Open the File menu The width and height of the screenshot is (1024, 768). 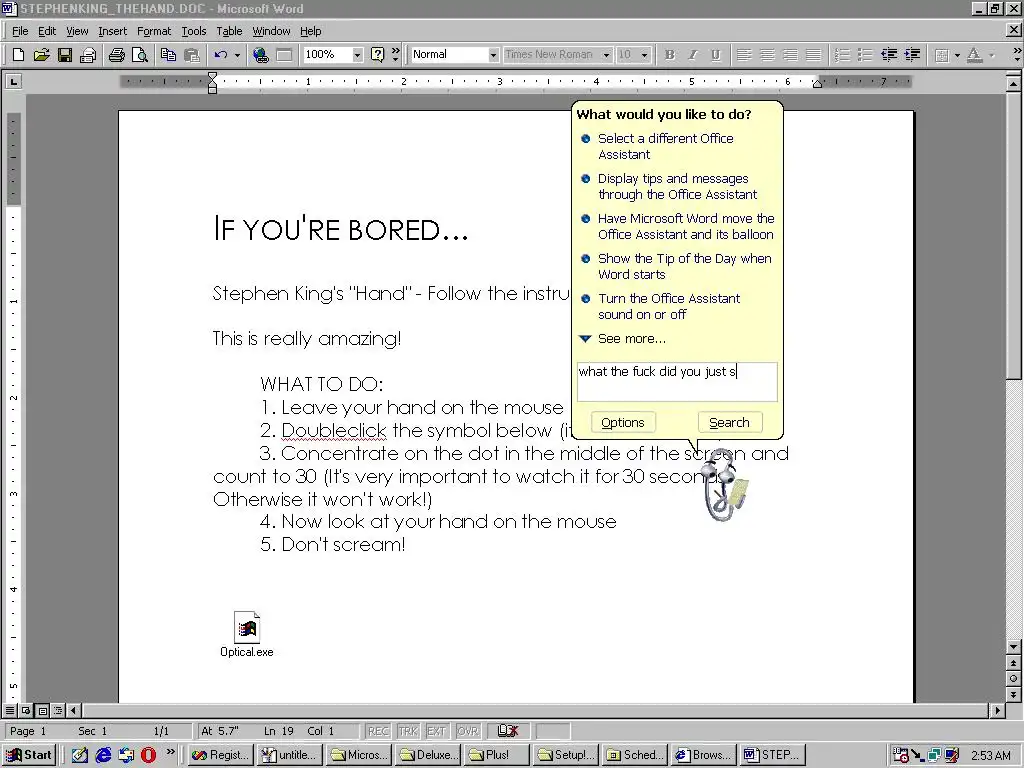20,31
